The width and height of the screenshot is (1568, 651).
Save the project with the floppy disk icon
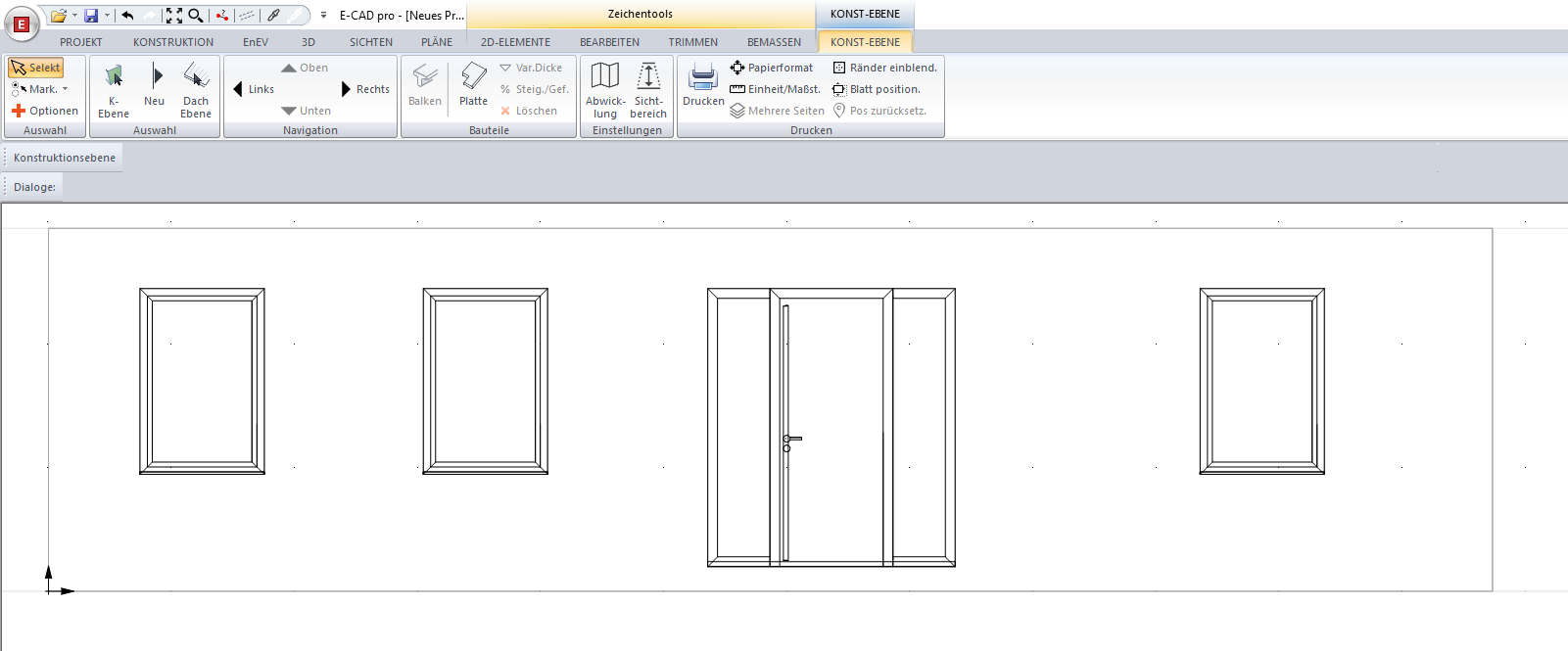(91, 16)
